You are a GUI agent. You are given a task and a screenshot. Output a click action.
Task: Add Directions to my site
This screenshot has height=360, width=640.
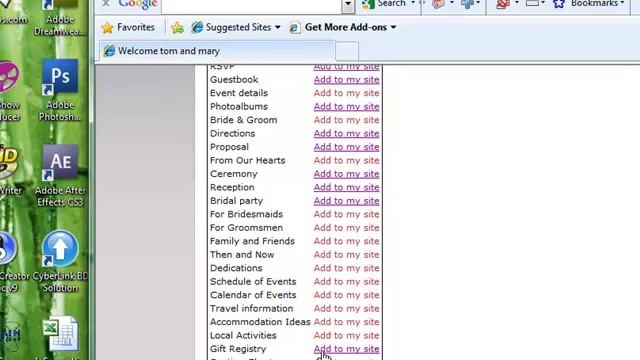[x=347, y=133]
